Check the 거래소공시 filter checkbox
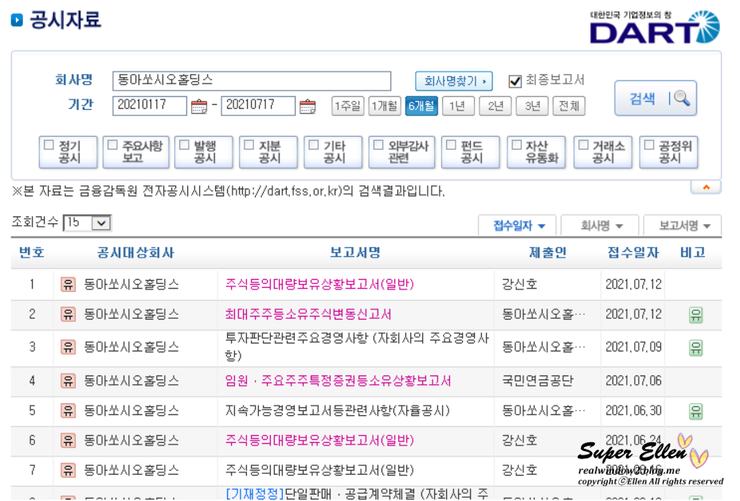The height and width of the screenshot is (501, 740). point(583,145)
